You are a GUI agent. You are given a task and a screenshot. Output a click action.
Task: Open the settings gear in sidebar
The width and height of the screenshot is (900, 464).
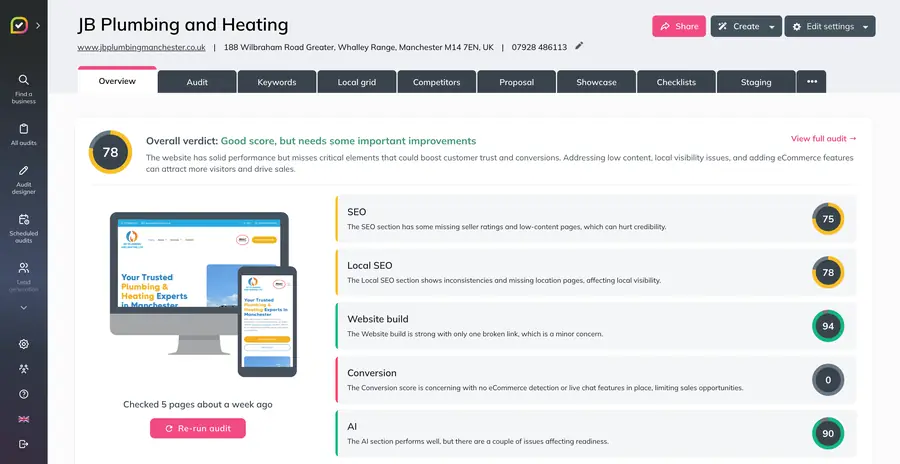point(24,345)
